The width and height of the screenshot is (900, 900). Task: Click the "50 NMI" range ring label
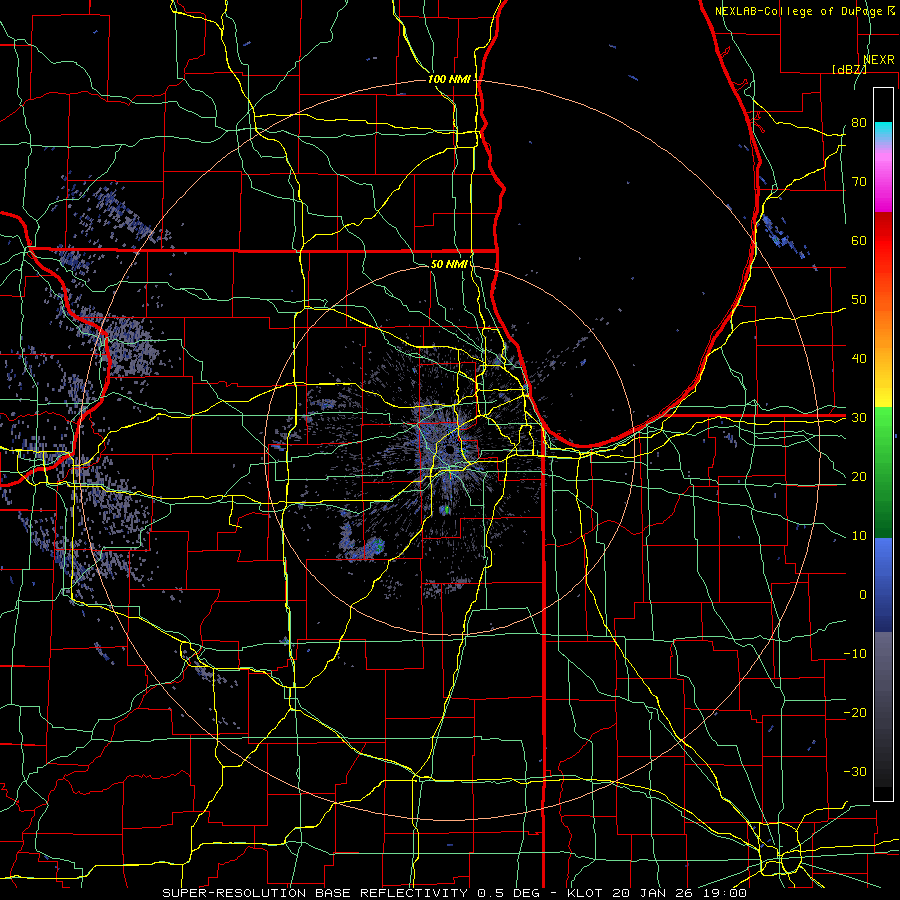(x=449, y=264)
